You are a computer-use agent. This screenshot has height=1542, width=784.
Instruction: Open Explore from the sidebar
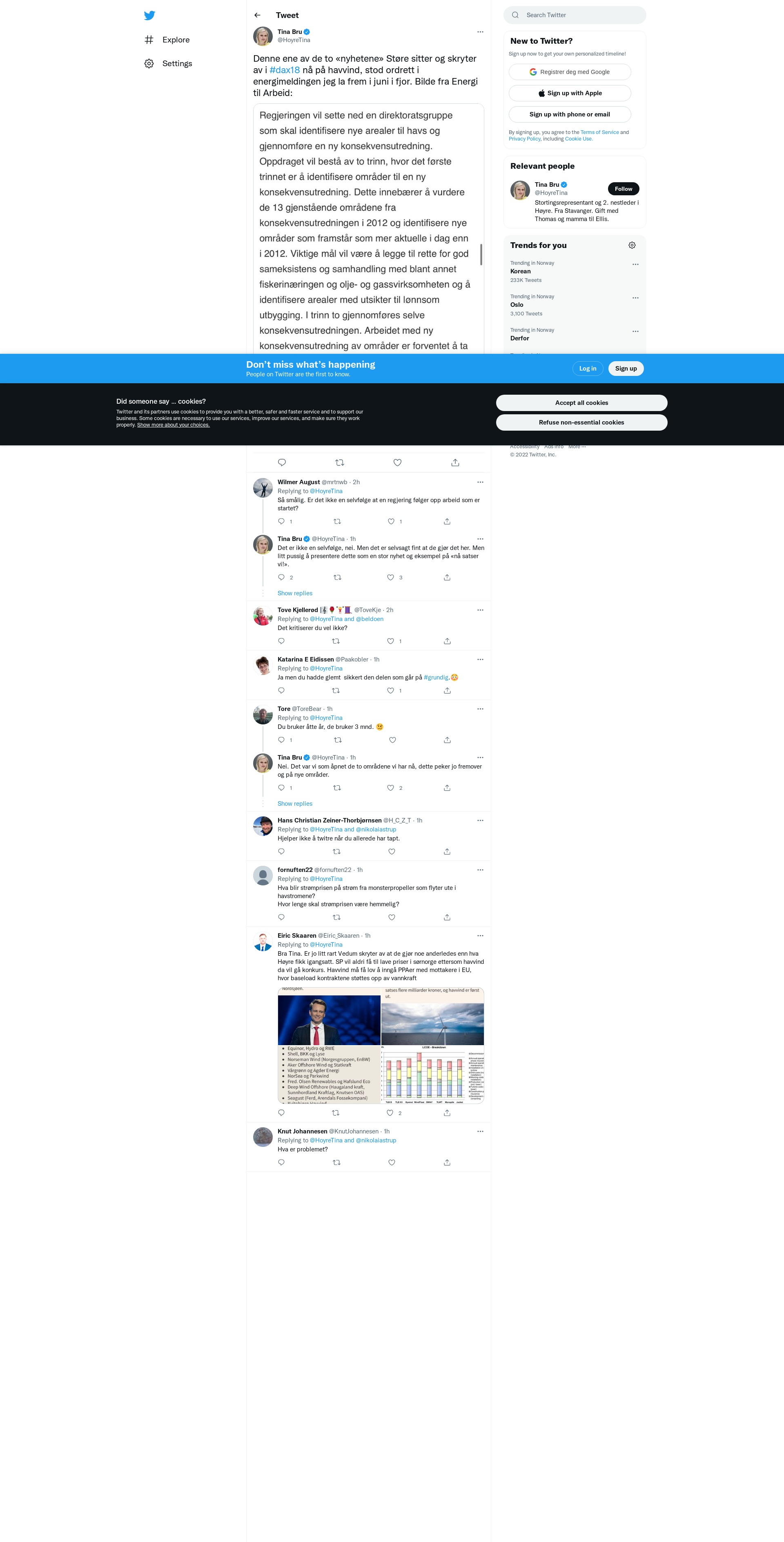(x=167, y=40)
